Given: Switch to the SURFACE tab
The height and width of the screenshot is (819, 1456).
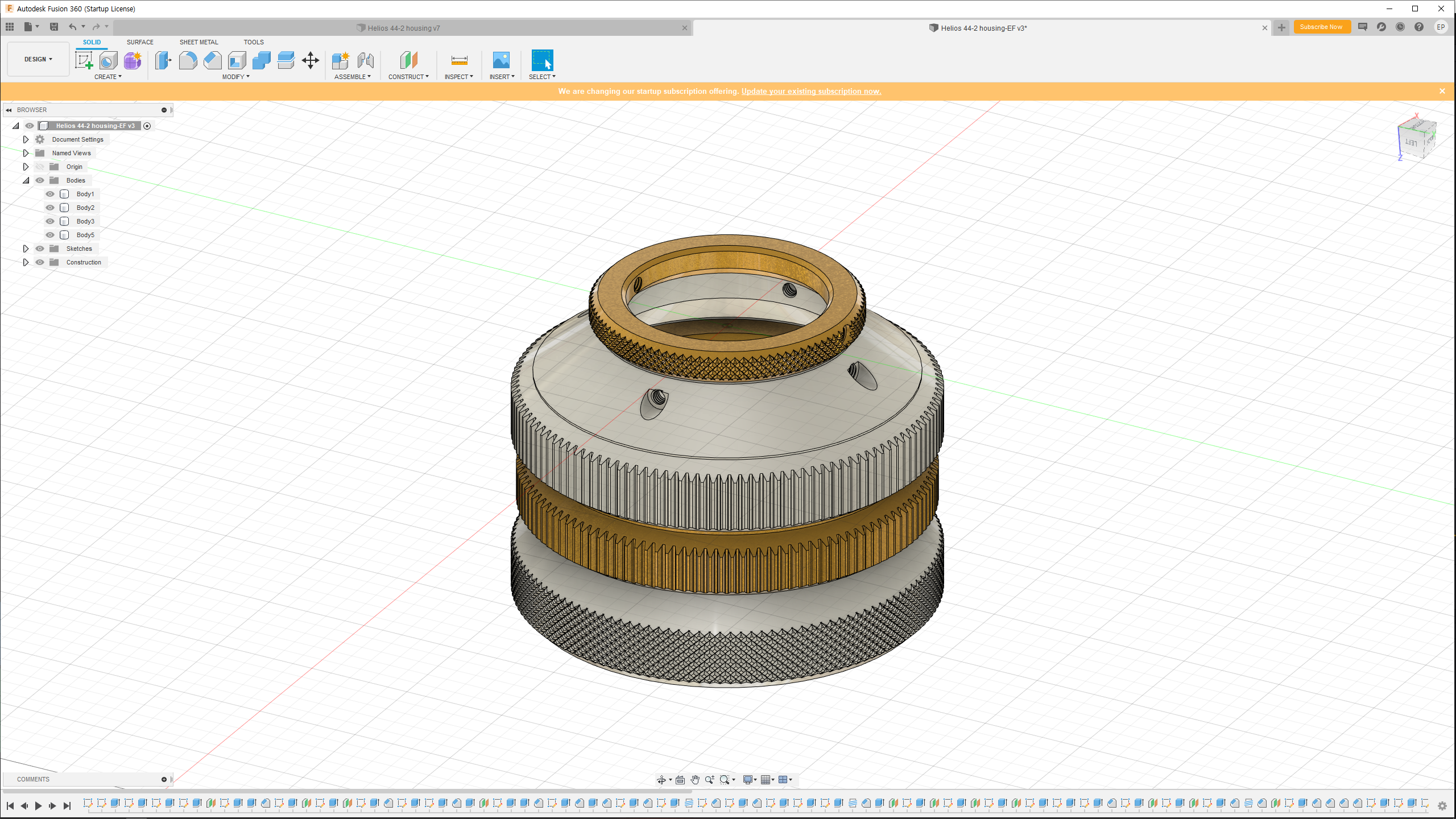Looking at the screenshot, I should point(140,42).
